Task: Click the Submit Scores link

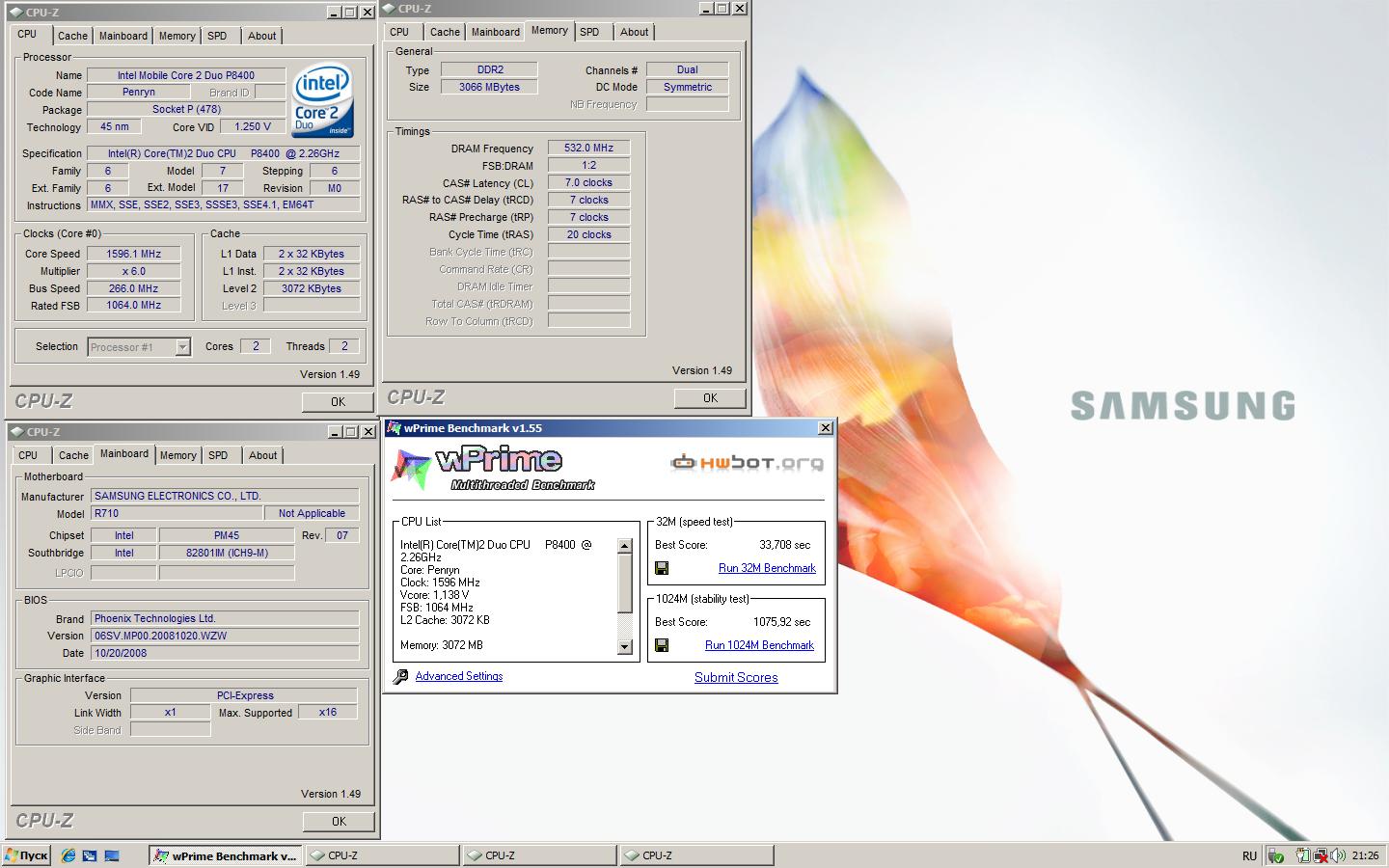Action: (x=736, y=677)
